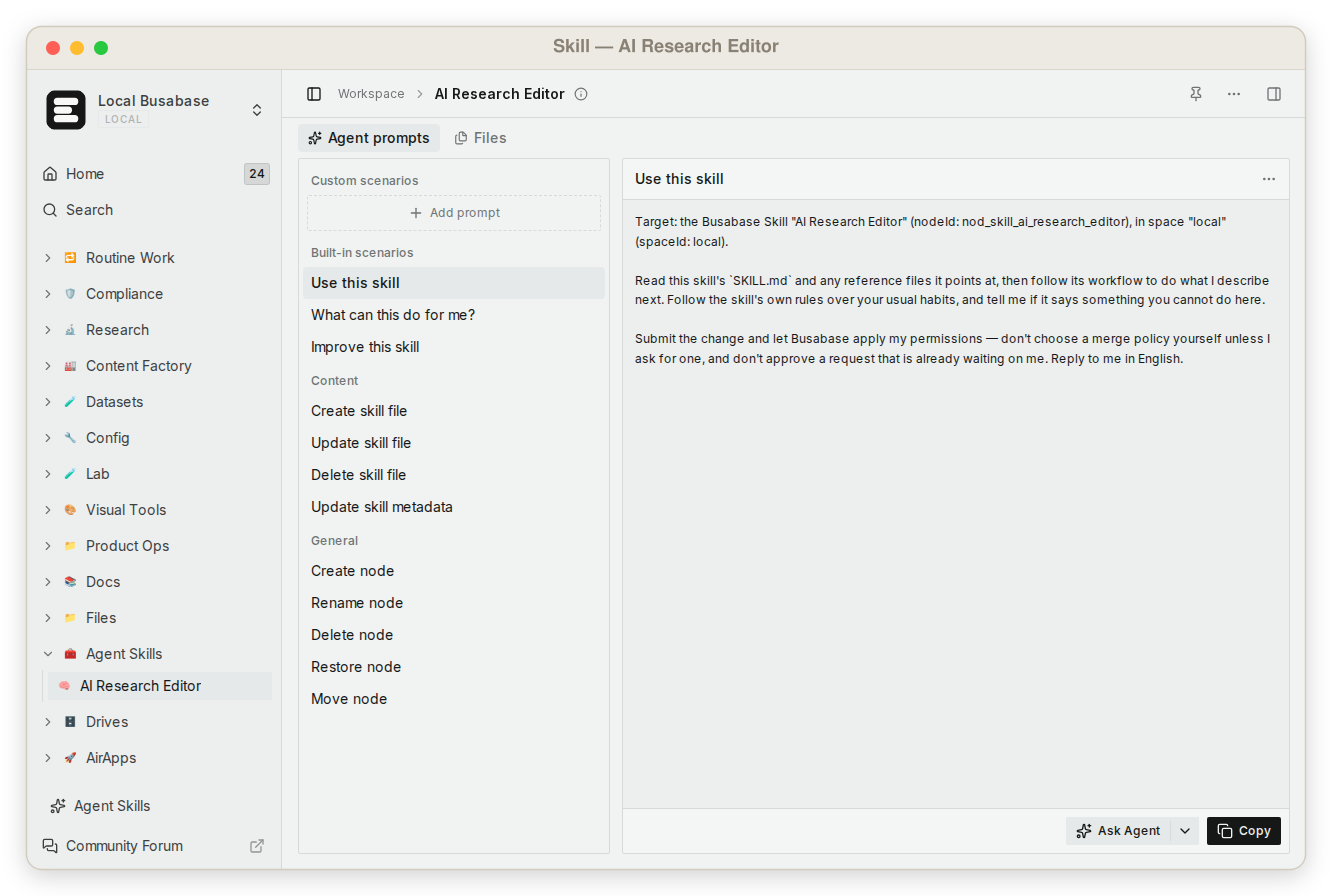Screen dimensions: 1332x896
Task: Select the AI Research Editor tree item
Action: coord(160,686)
